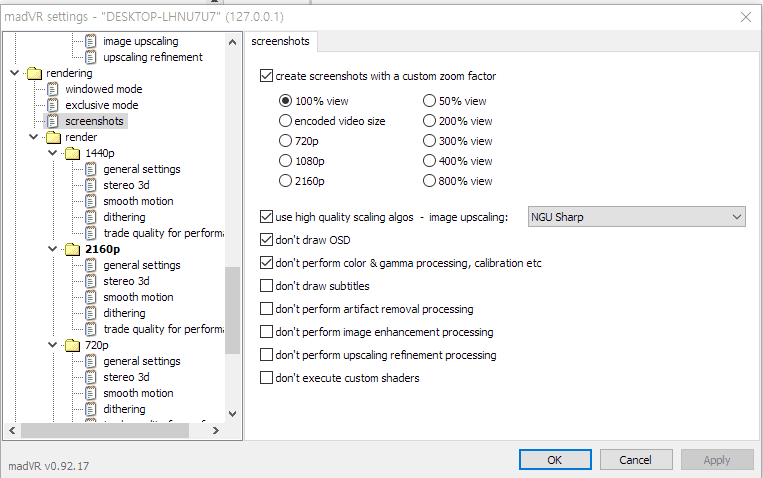Click the upscaling refinement page icon
Viewport: 763px width, 478px height.
(x=91, y=57)
